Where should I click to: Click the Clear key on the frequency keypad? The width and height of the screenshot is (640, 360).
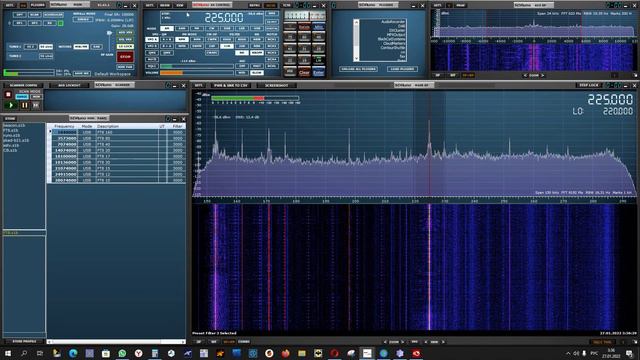point(304,73)
